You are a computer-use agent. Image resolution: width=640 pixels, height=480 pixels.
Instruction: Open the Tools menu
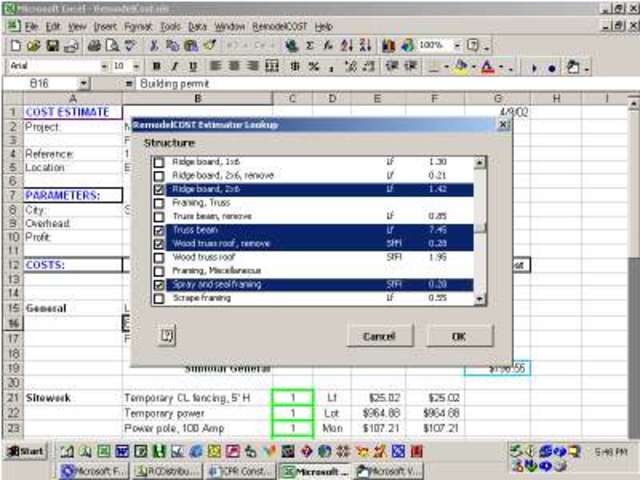point(170,27)
